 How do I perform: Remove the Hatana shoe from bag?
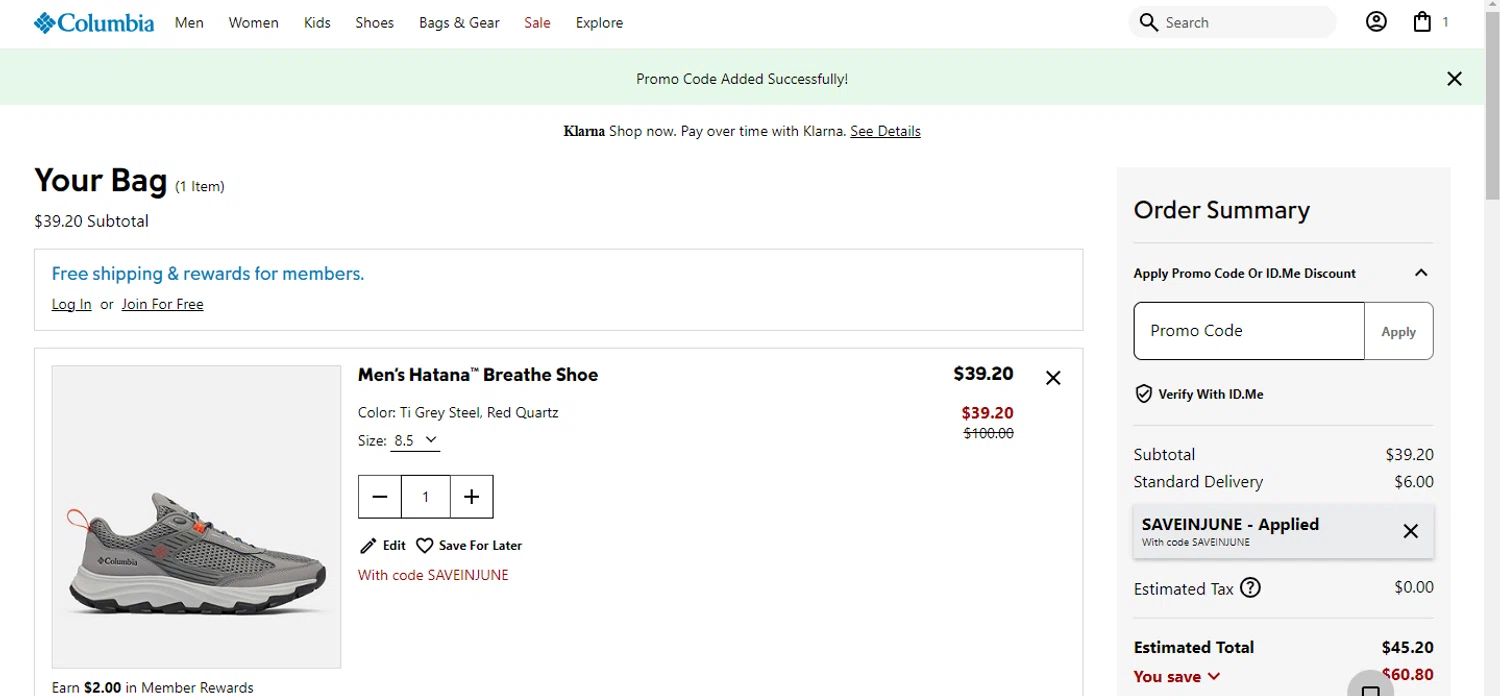pyautogui.click(x=1053, y=378)
